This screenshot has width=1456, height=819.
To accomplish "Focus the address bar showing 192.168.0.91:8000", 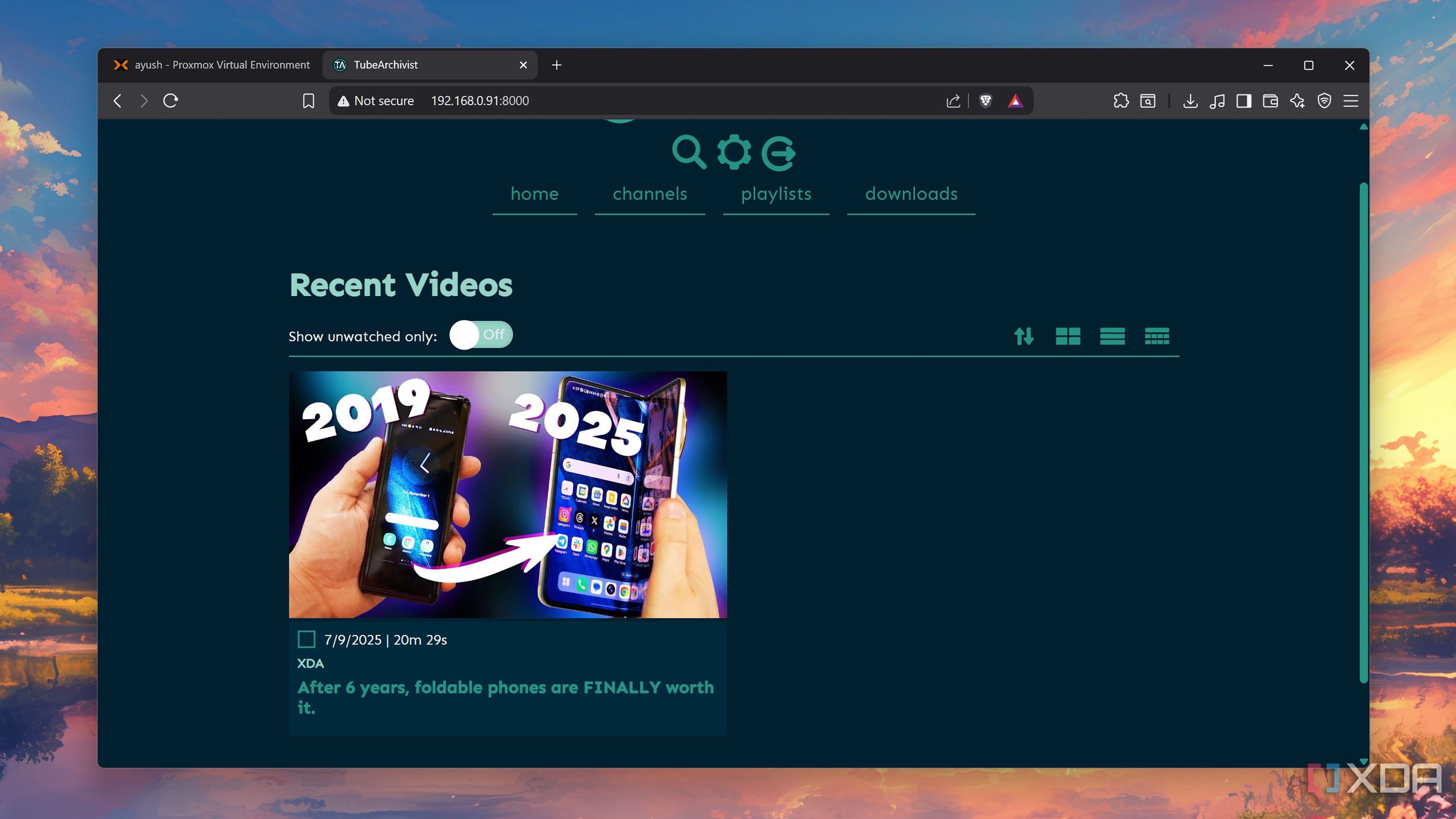I will 480,100.
